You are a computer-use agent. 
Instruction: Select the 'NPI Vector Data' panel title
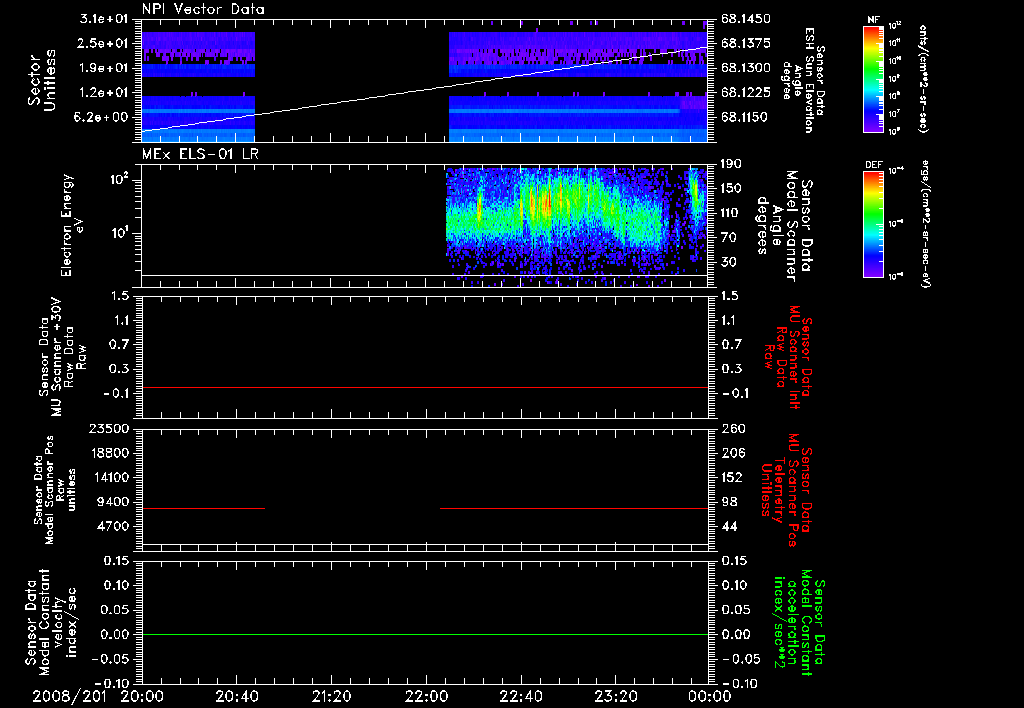(203, 9)
